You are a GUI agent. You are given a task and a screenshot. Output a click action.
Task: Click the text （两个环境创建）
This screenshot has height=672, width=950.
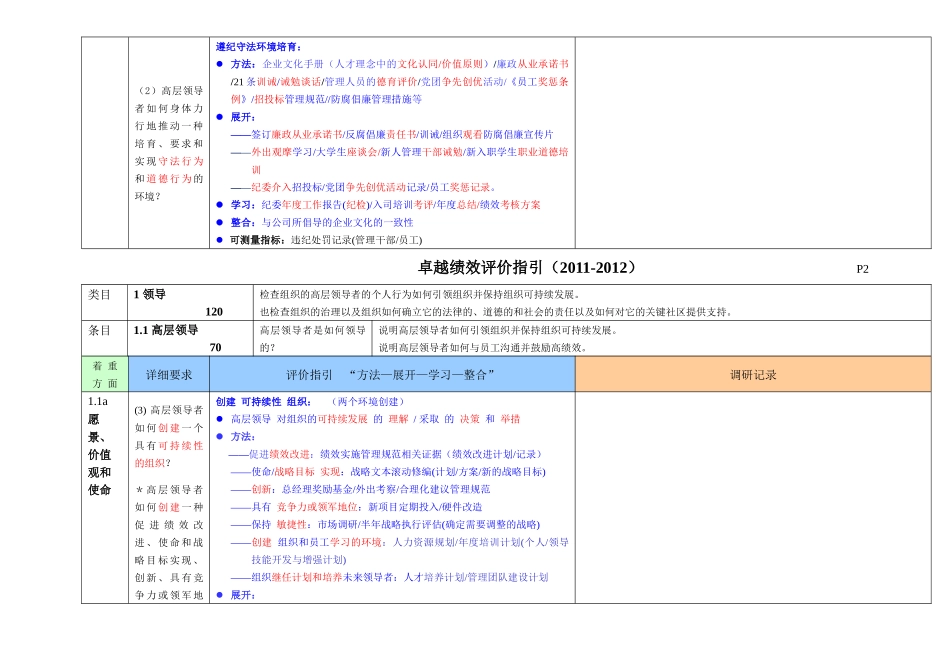(x=367, y=402)
